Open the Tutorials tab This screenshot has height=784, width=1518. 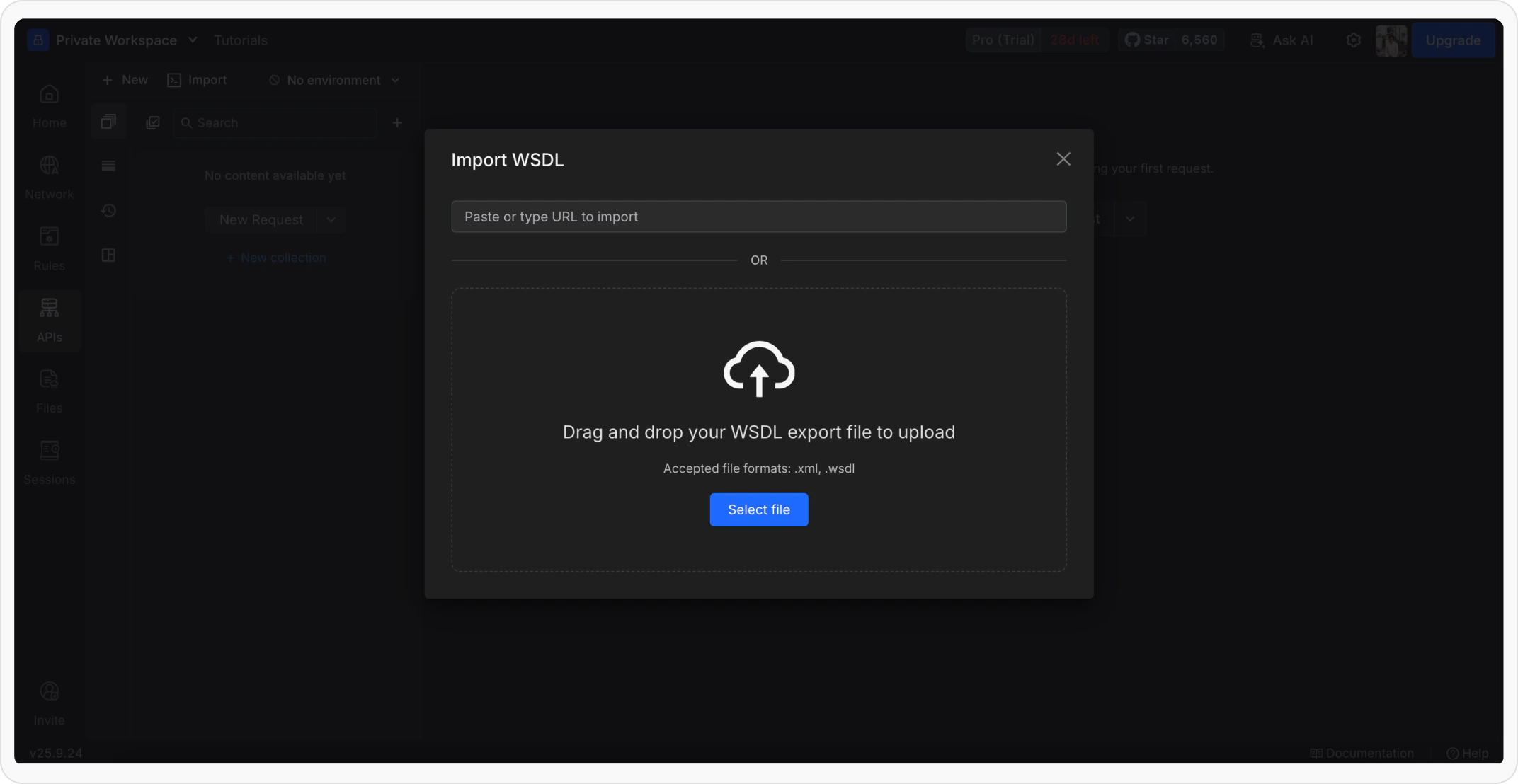pos(240,40)
